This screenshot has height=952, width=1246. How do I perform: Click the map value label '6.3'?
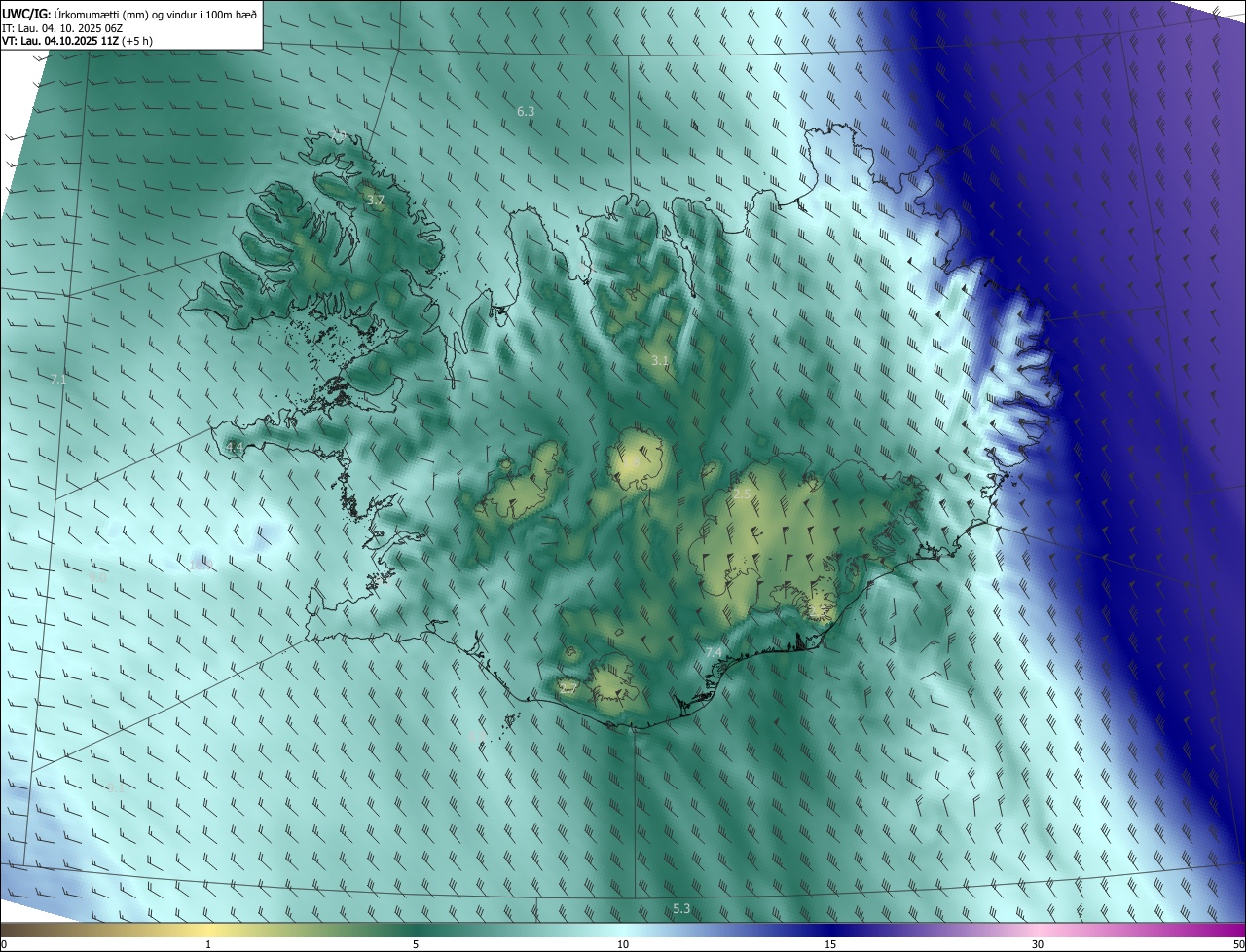click(x=526, y=112)
